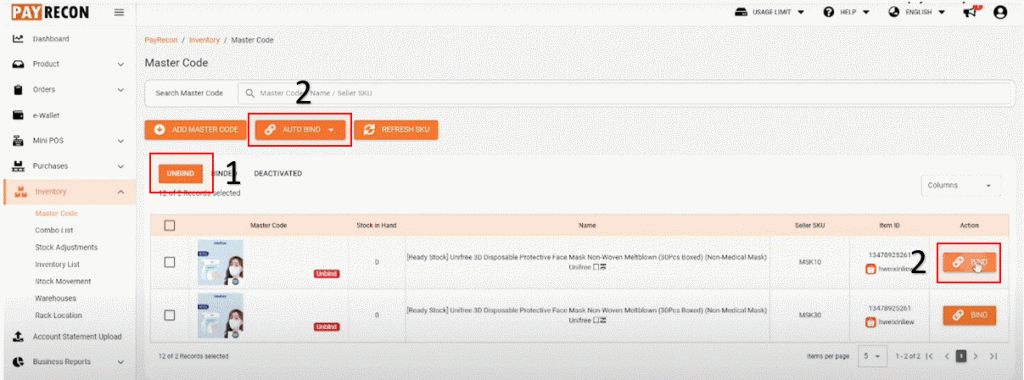Switch to the Deactivated tab

coord(278,174)
